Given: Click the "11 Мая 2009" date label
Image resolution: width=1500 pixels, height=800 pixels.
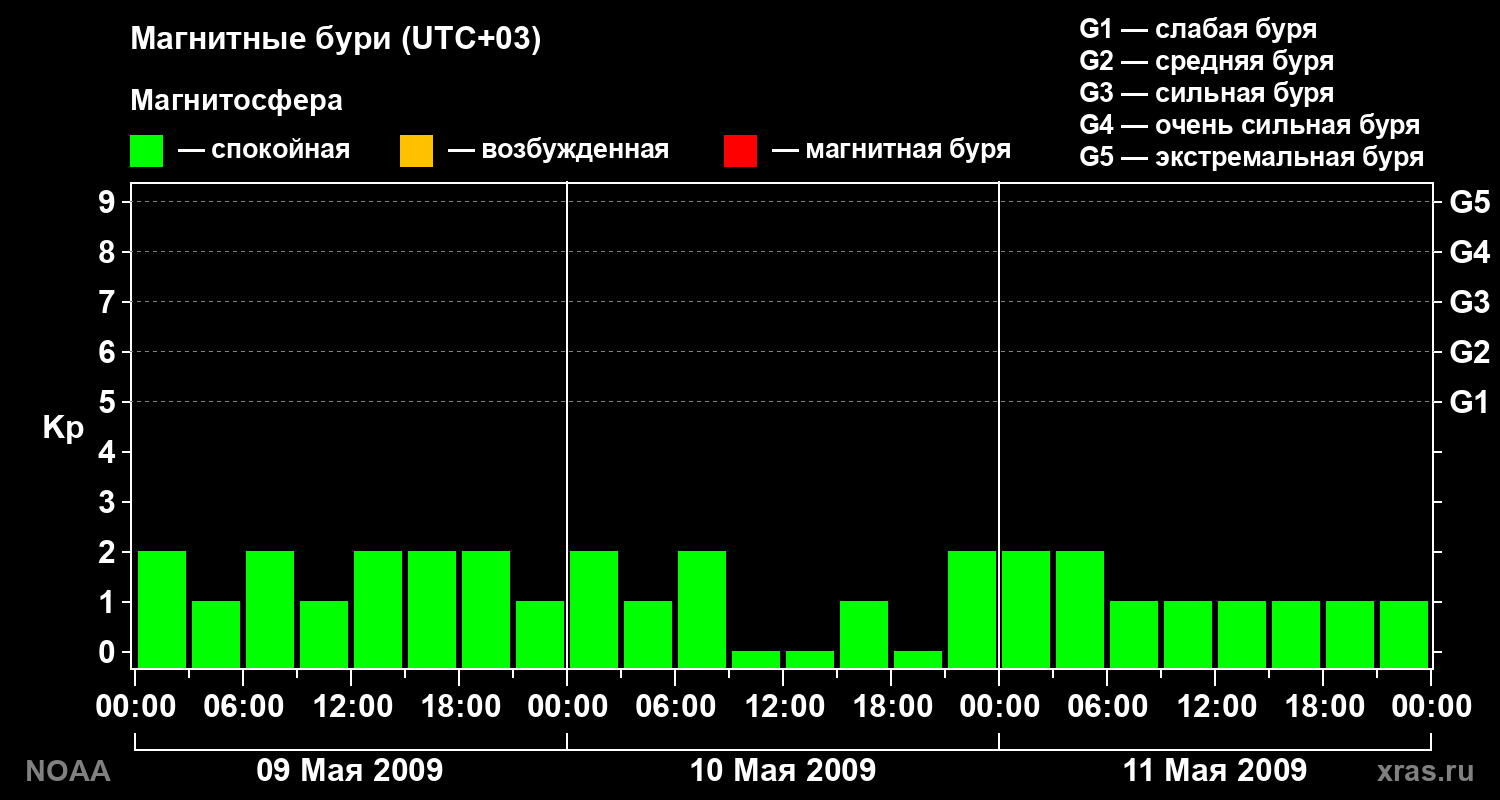Looking at the screenshot, I should [1215, 770].
